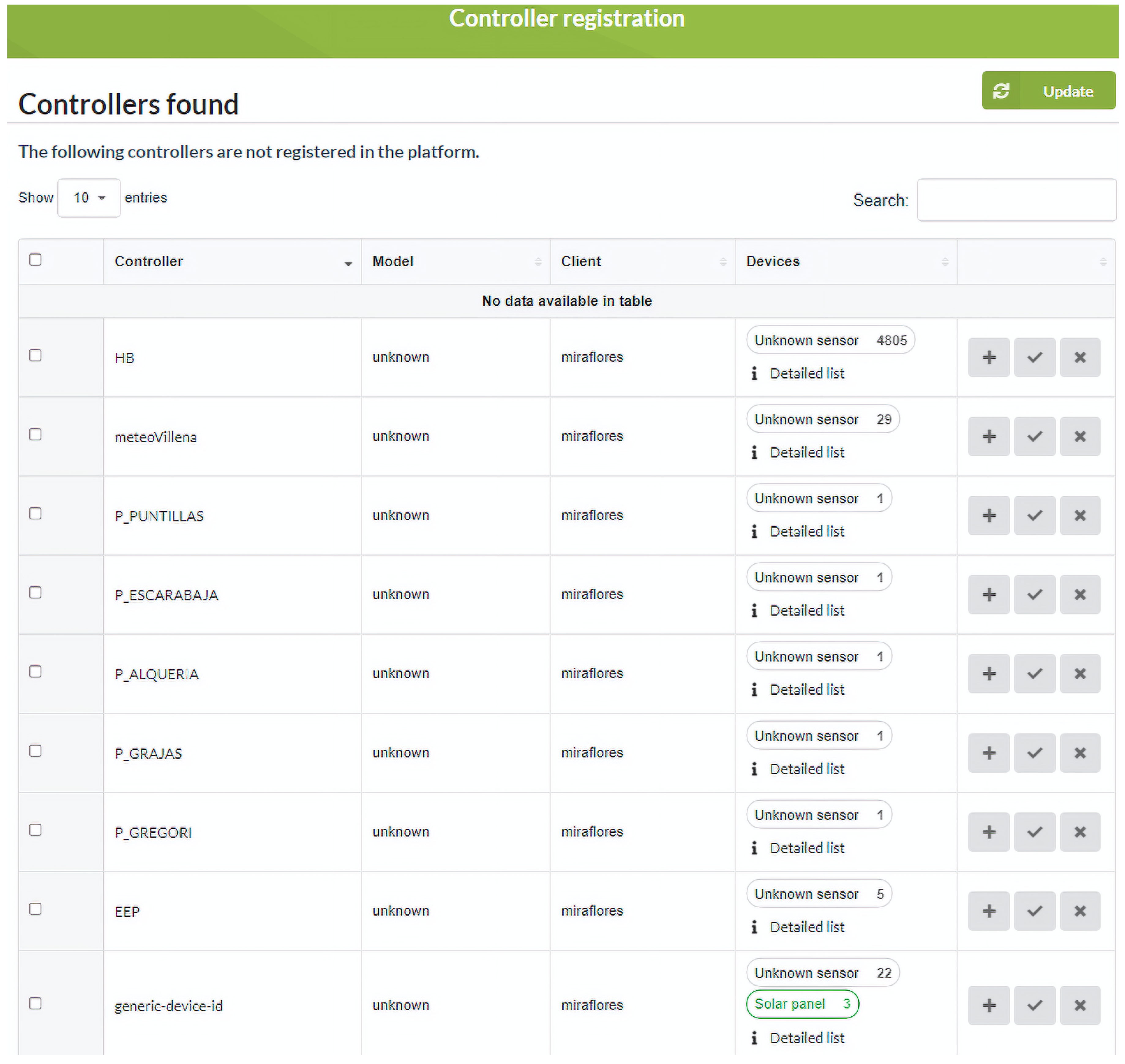The height and width of the screenshot is (1064, 1125).
Task: Click the X icon for P_GRAJAS row
Action: coord(1080,752)
